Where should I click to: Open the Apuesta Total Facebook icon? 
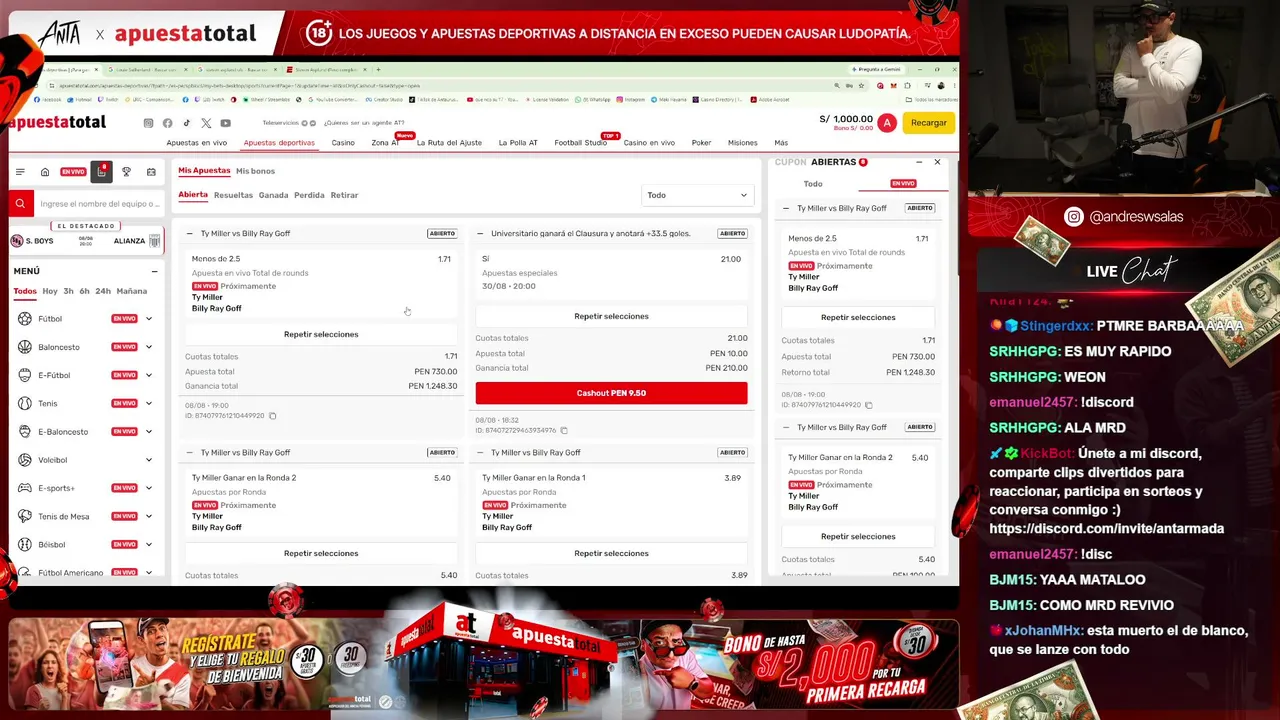point(168,123)
